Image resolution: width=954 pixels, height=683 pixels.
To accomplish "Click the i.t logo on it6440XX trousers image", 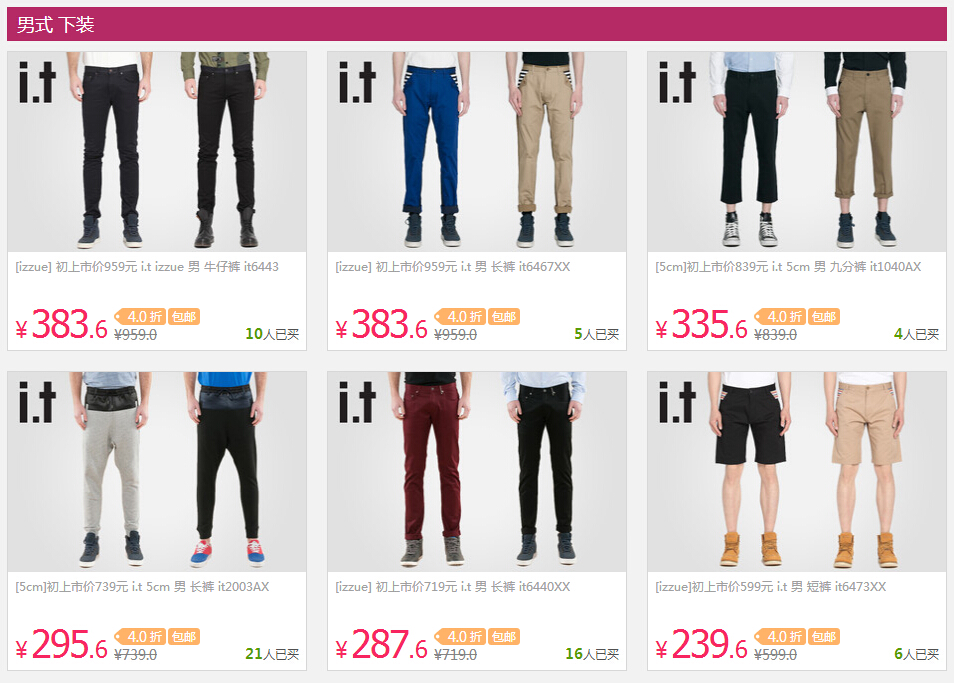I will pos(357,402).
